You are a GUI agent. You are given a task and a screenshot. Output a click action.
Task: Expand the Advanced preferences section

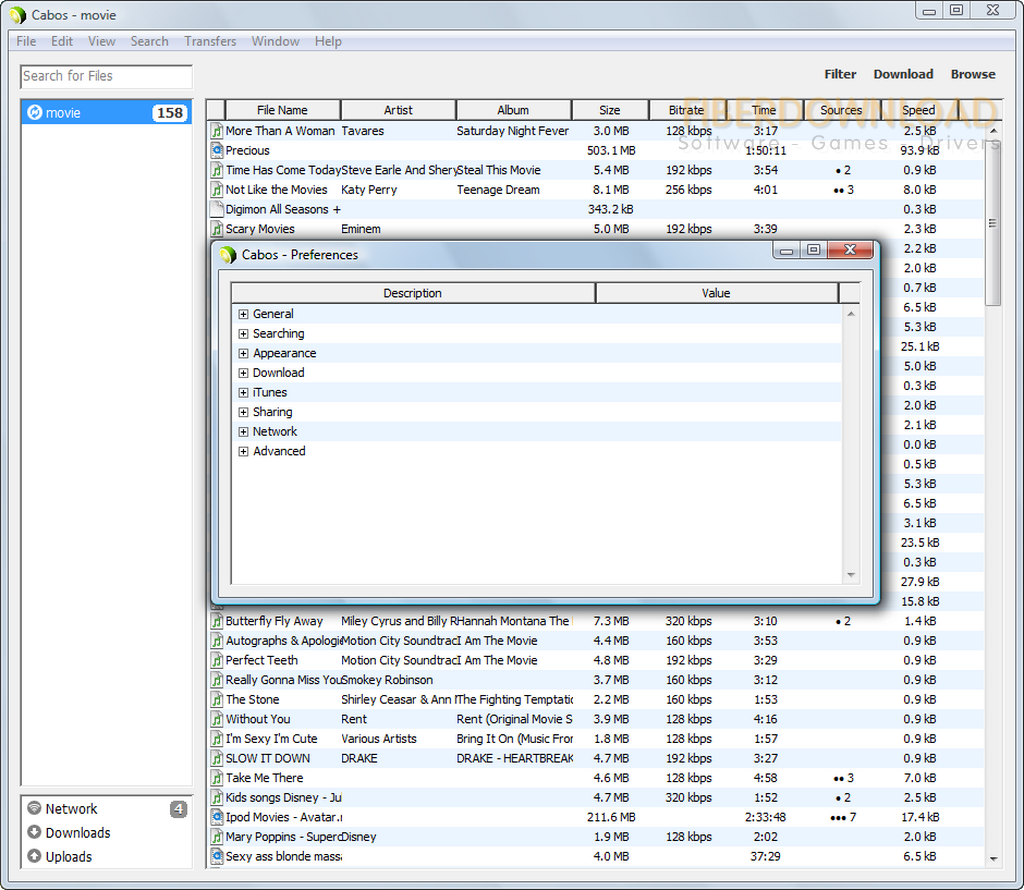tap(243, 452)
